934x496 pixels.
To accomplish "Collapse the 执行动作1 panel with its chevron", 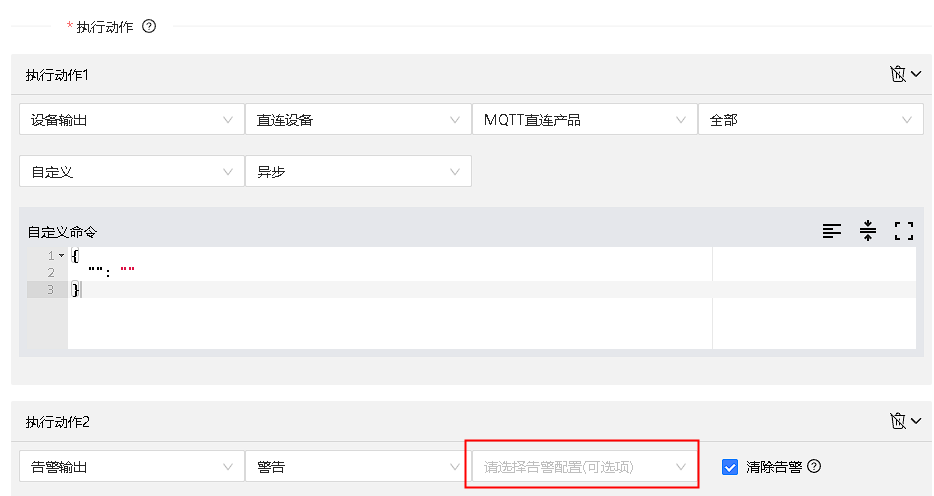I will tap(915, 75).
